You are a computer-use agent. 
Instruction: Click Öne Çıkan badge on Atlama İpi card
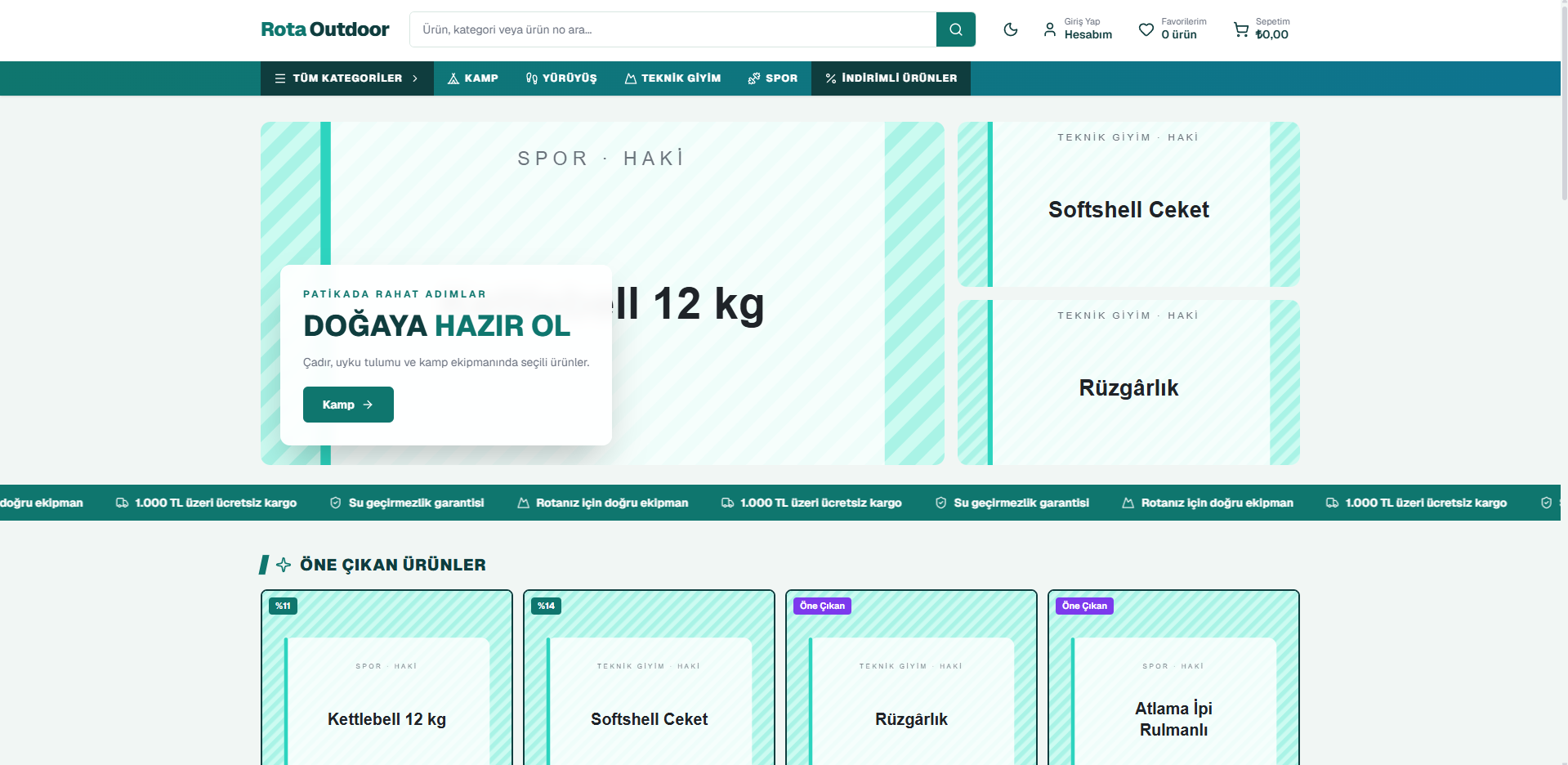pyautogui.click(x=1084, y=606)
